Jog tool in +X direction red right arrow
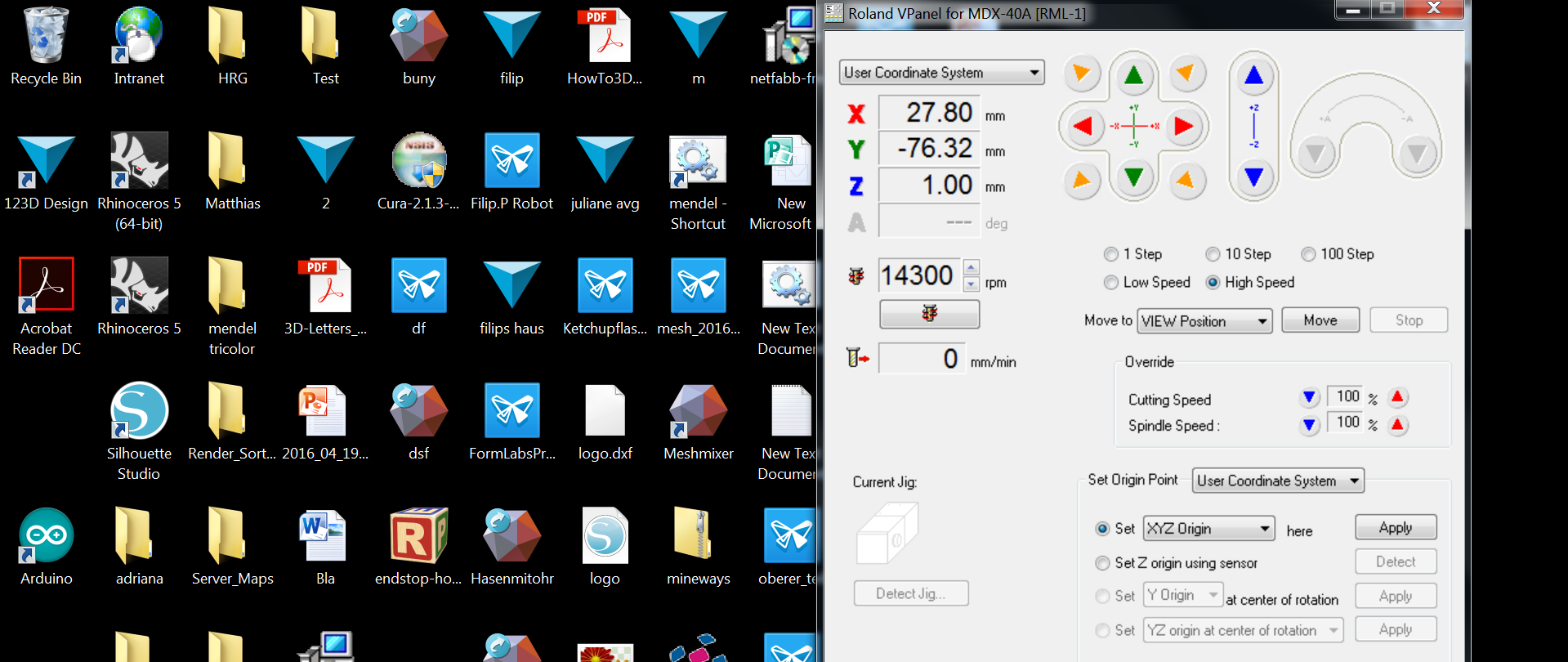Screen dimensions: 1568x662 1184,127
